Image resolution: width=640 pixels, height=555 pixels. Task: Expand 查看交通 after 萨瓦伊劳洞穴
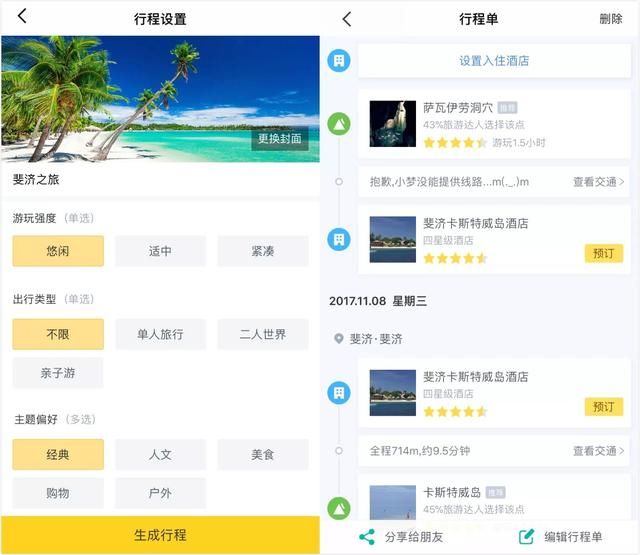tap(598, 182)
